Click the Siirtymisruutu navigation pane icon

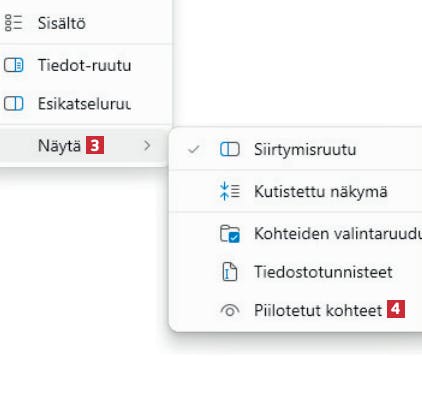click(x=230, y=149)
